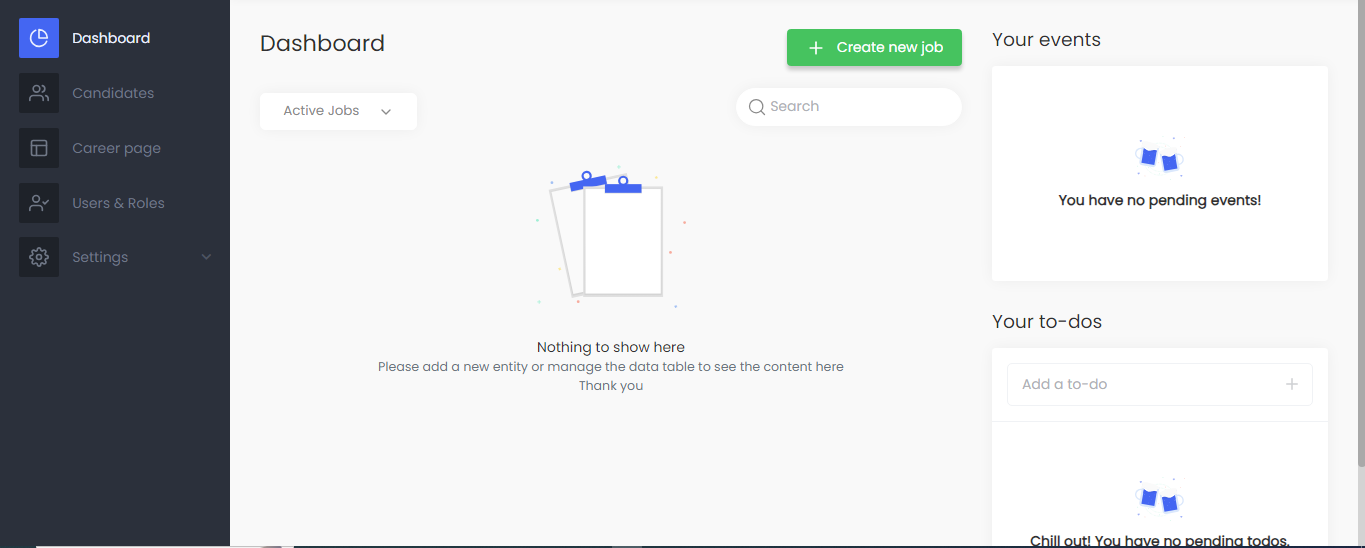1365x548 pixels.
Task: Click the plus icon in to-do field
Action: (x=1291, y=384)
